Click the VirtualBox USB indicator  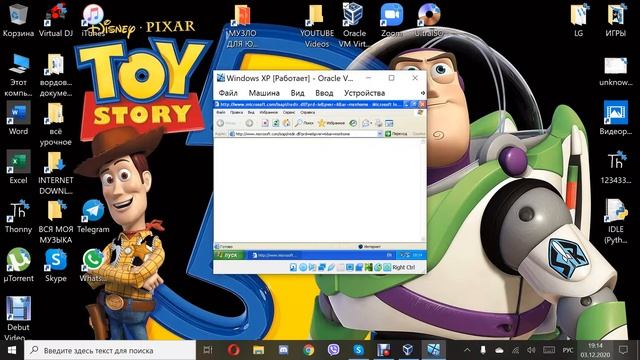pos(331,267)
